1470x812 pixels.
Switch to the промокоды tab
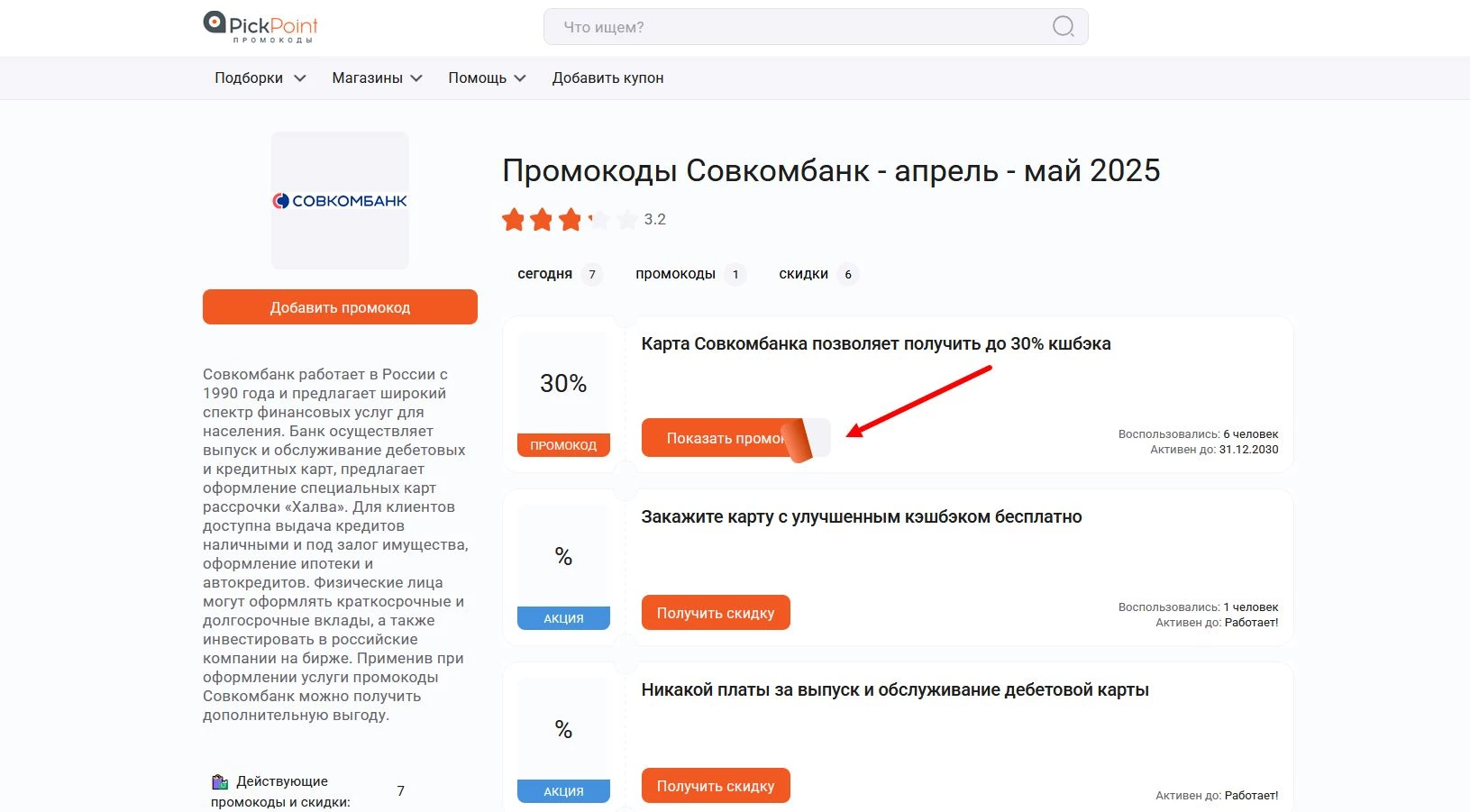click(689, 274)
